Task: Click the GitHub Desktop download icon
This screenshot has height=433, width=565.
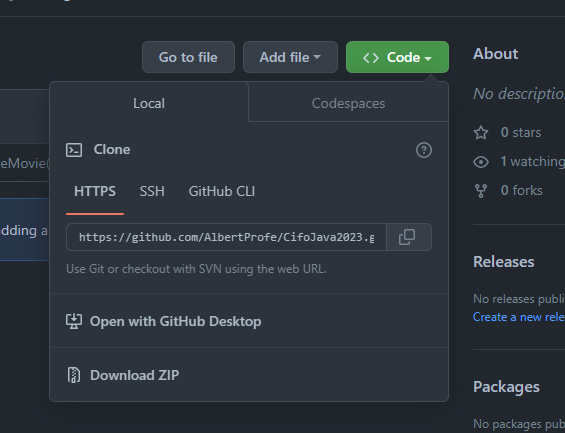Action: [74, 321]
